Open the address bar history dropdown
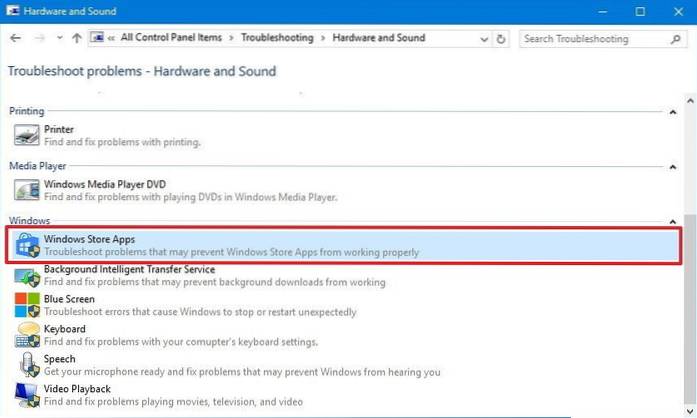 482,39
